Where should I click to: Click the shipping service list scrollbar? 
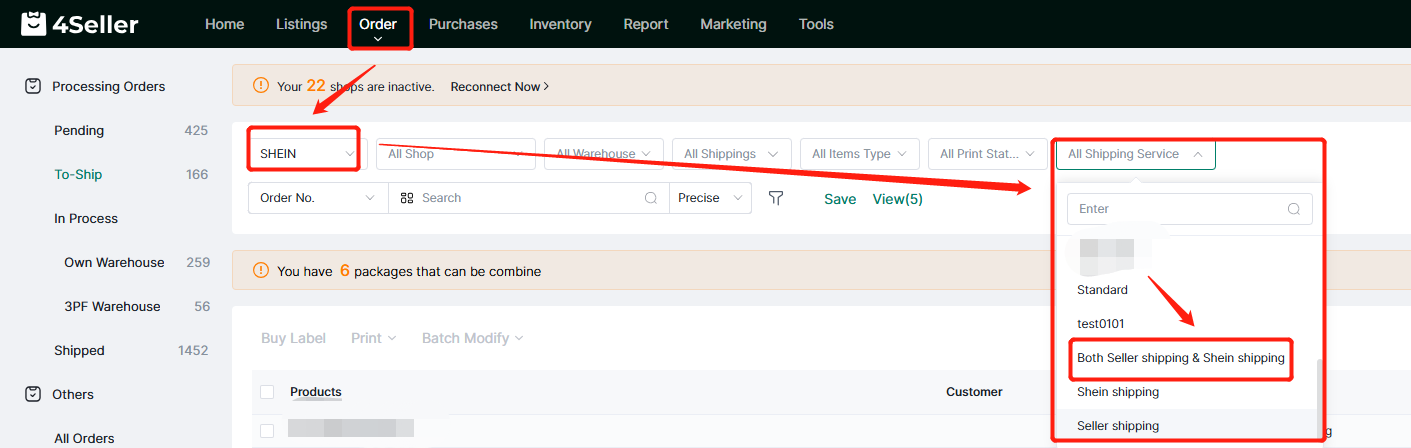click(1320, 395)
